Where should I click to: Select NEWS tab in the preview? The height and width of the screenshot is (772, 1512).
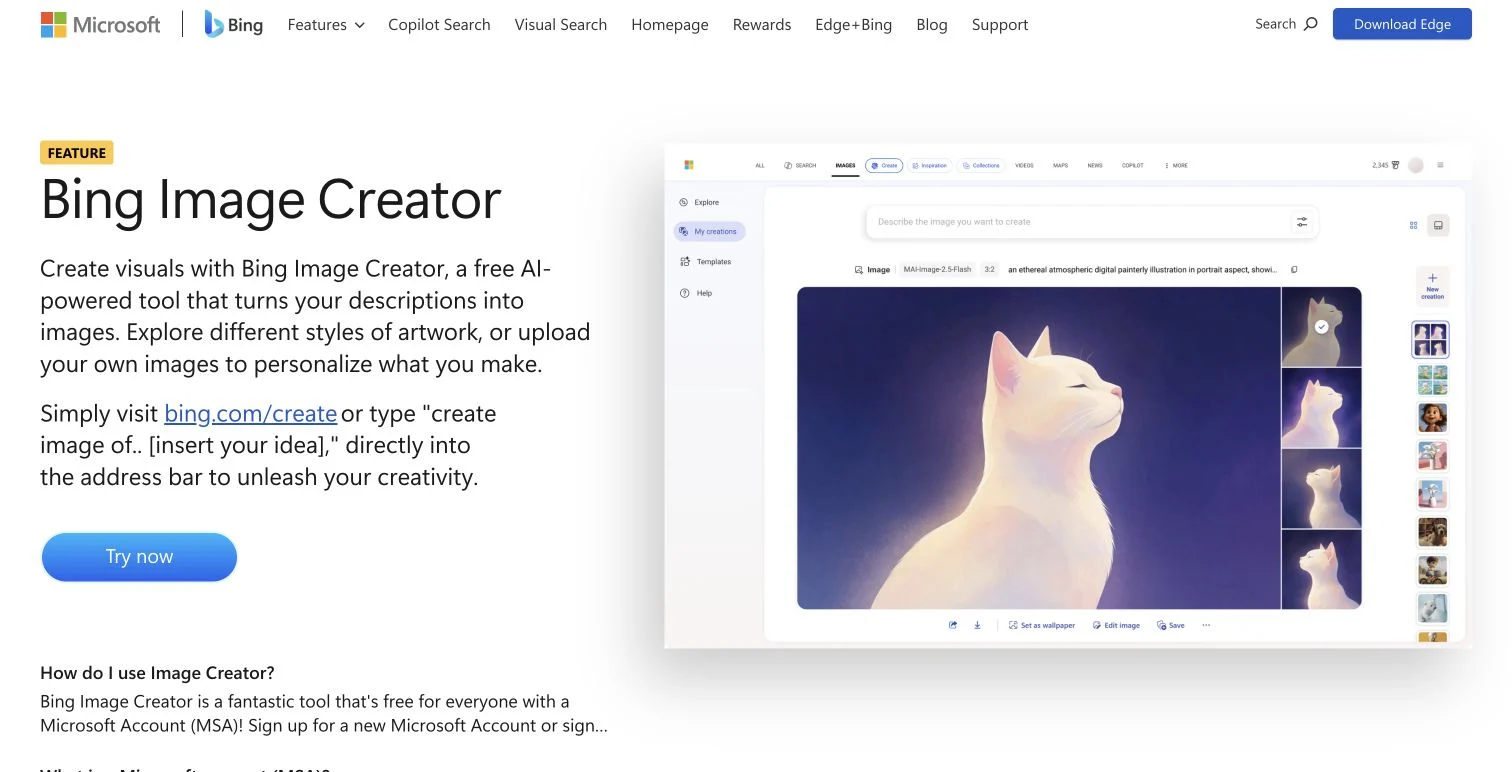1095,165
